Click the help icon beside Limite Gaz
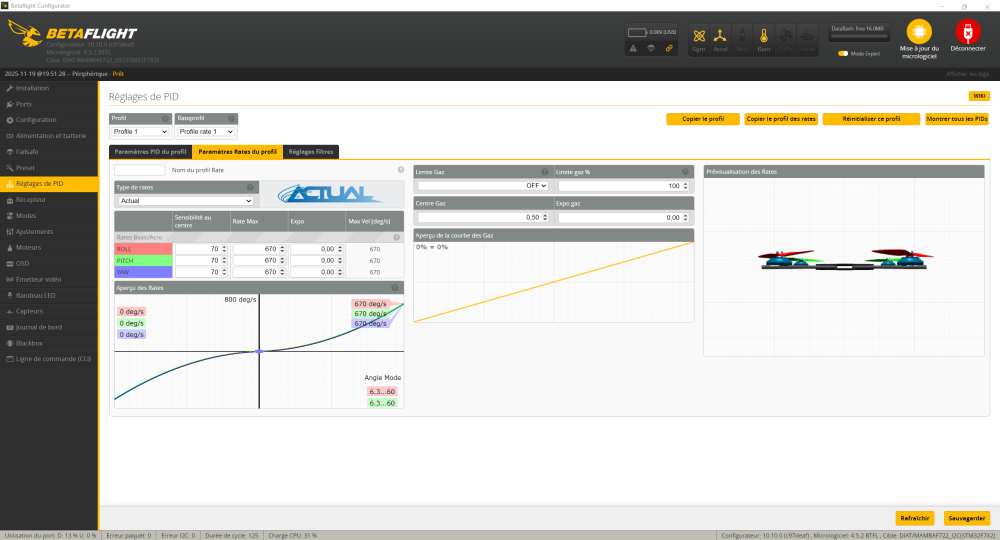Screen dimensions: 1000x540 pyautogui.click(x=545, y=172)
